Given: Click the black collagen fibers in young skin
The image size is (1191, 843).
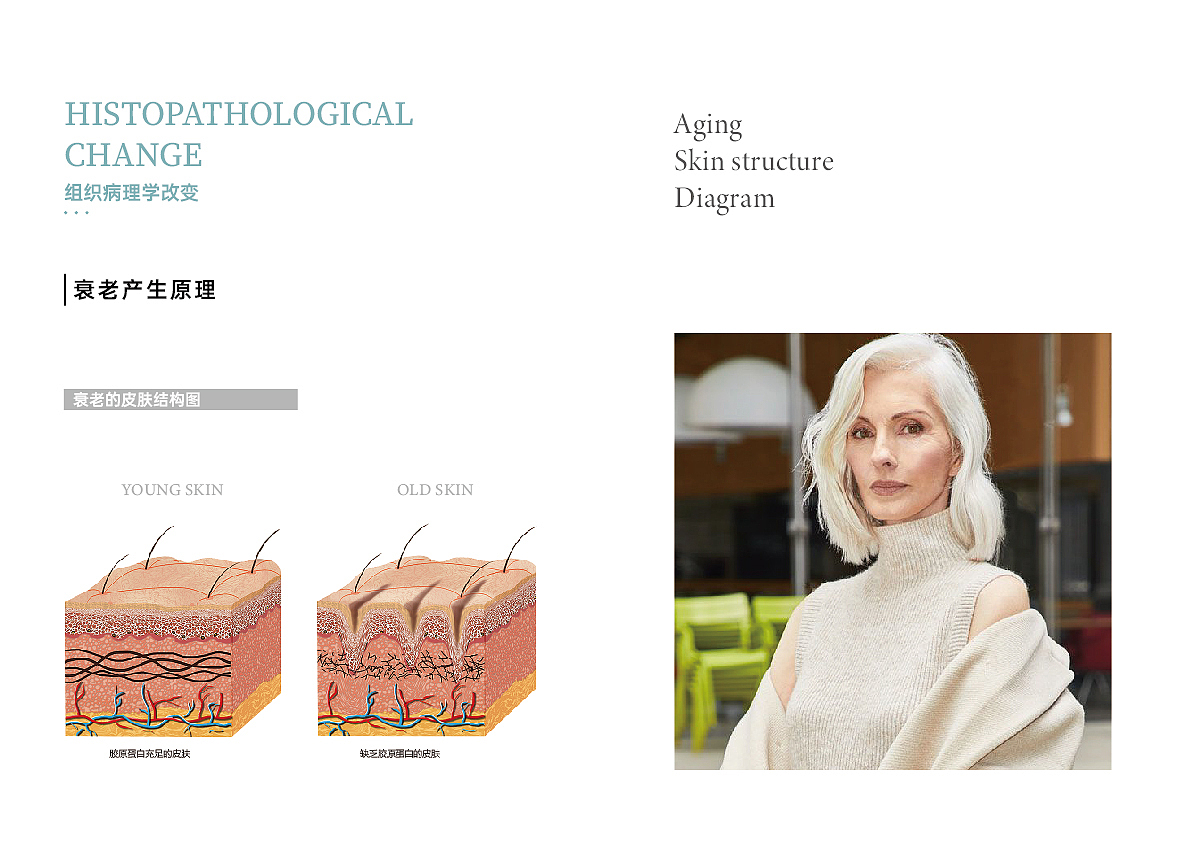Looking at the screenshot, I should pos(148,666).
